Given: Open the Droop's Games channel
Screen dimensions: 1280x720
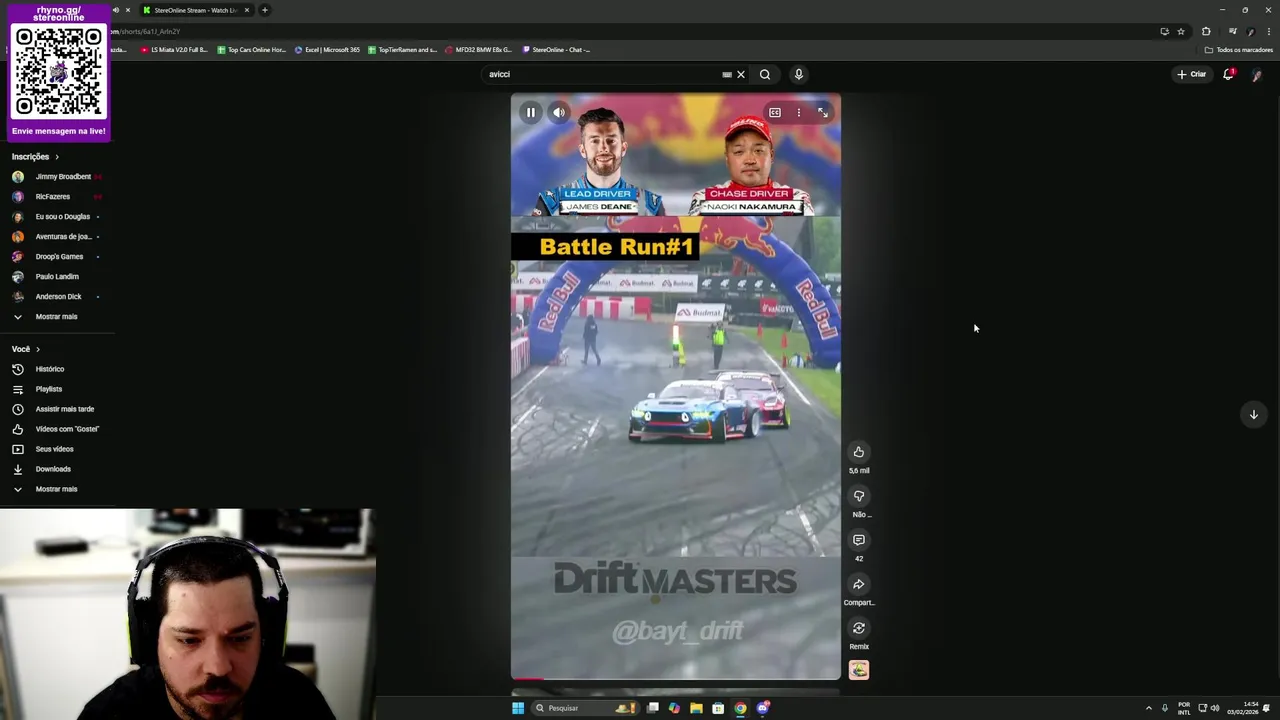Looking at the screenshot, I should (57, 257).
